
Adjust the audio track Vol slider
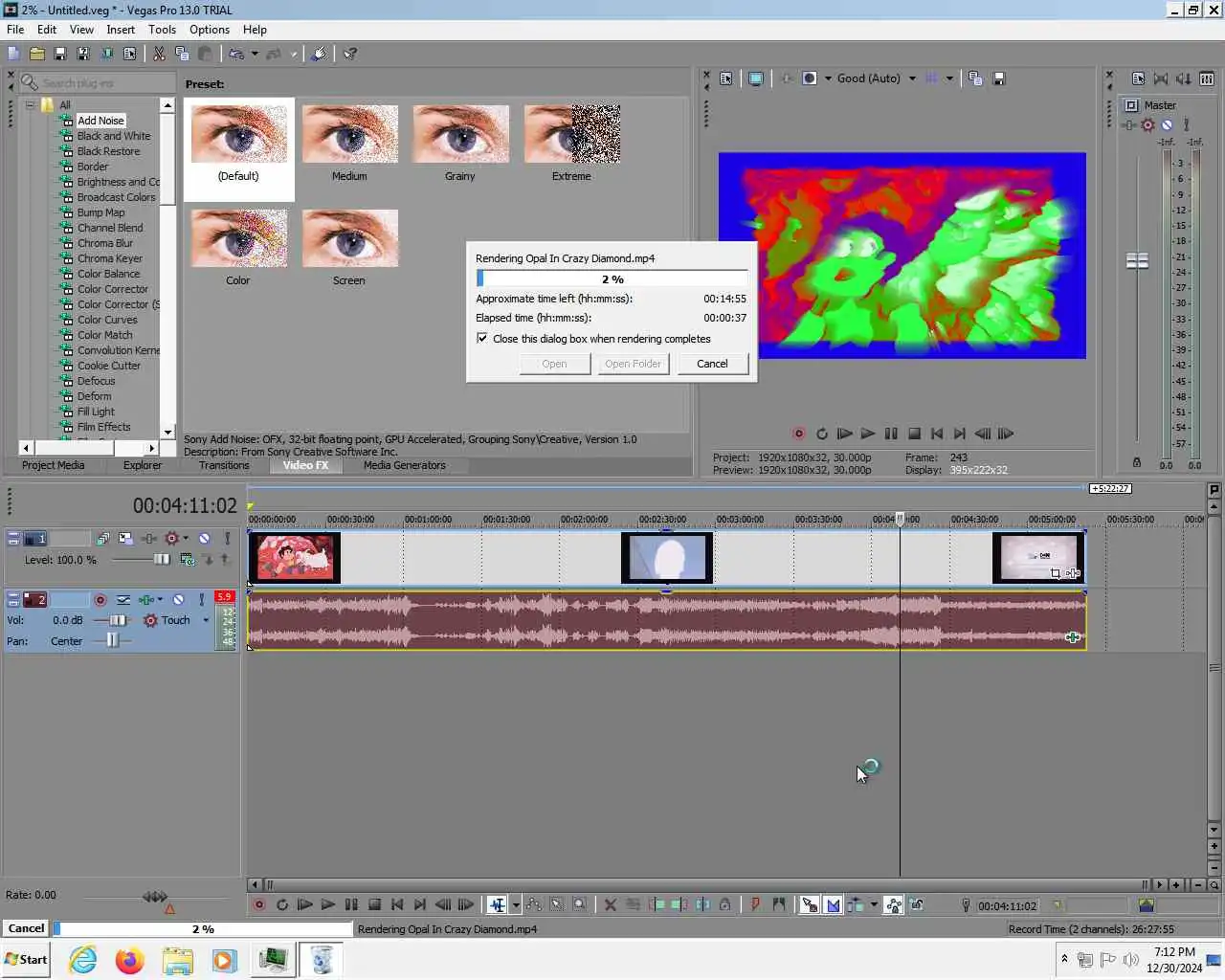click(x=118, y=620)
